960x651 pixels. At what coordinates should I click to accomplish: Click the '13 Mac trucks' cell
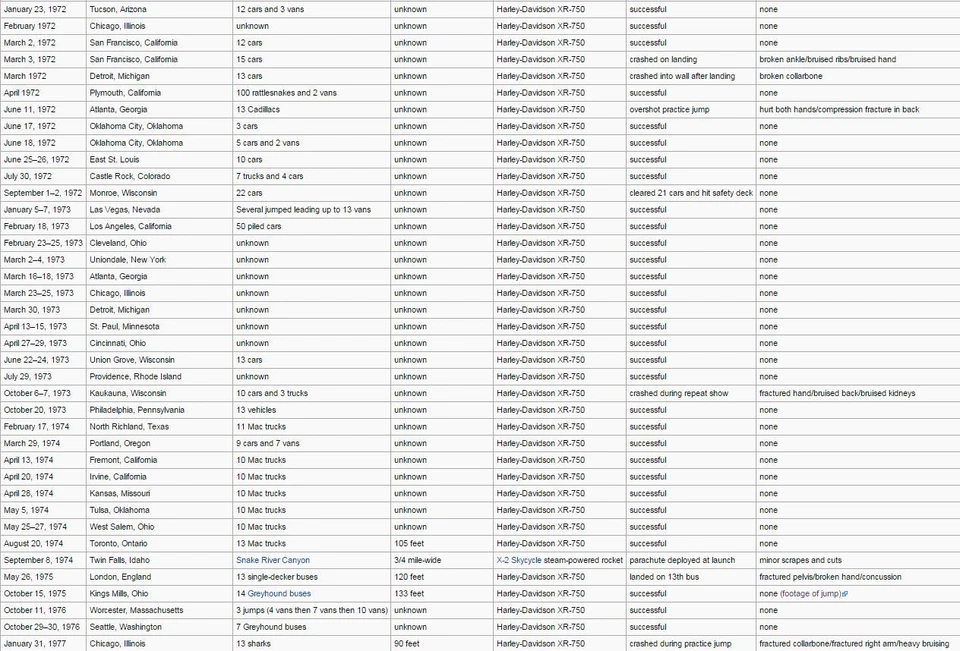pos(312,543)
